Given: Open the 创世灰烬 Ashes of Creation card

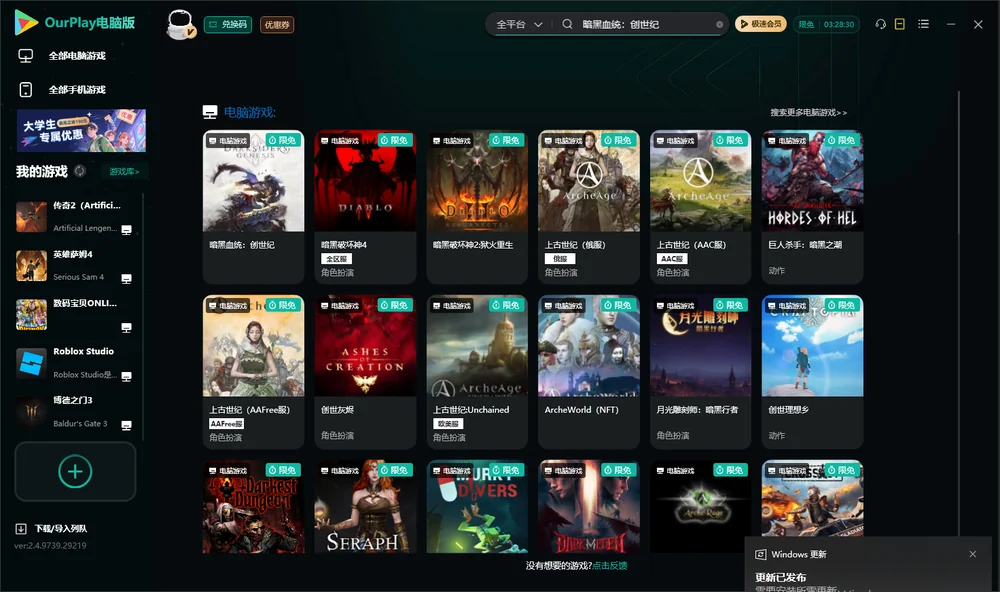Looking at the screenshot, I should 365,372.
